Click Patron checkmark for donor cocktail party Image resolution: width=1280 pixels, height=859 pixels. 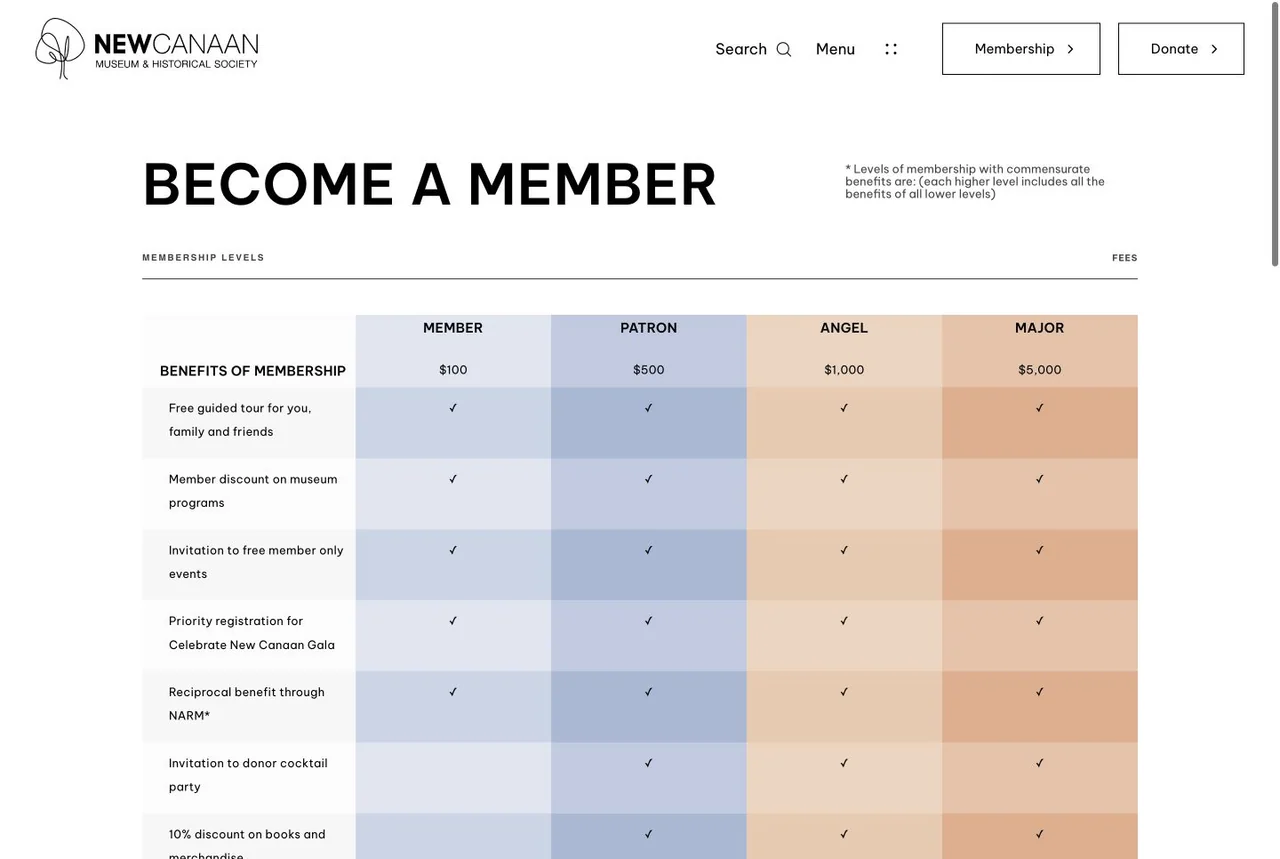pos(649,763)
